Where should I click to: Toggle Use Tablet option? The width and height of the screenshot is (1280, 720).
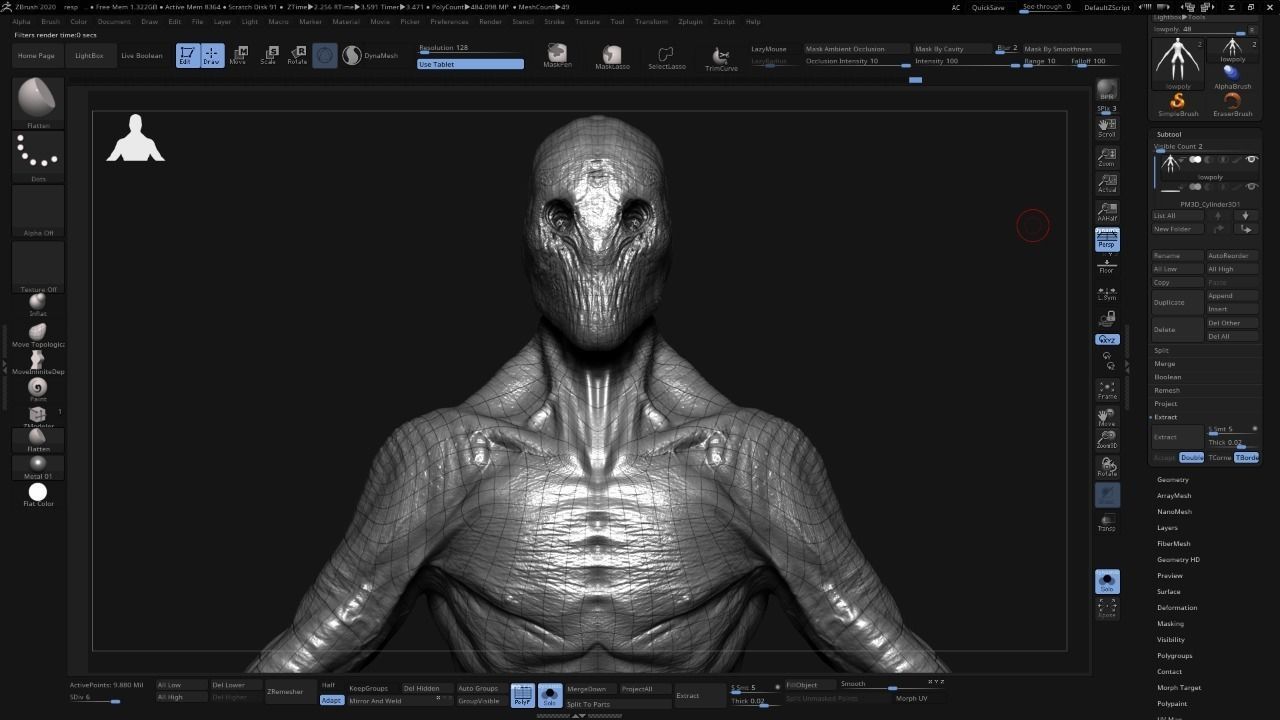coord(470,64)
